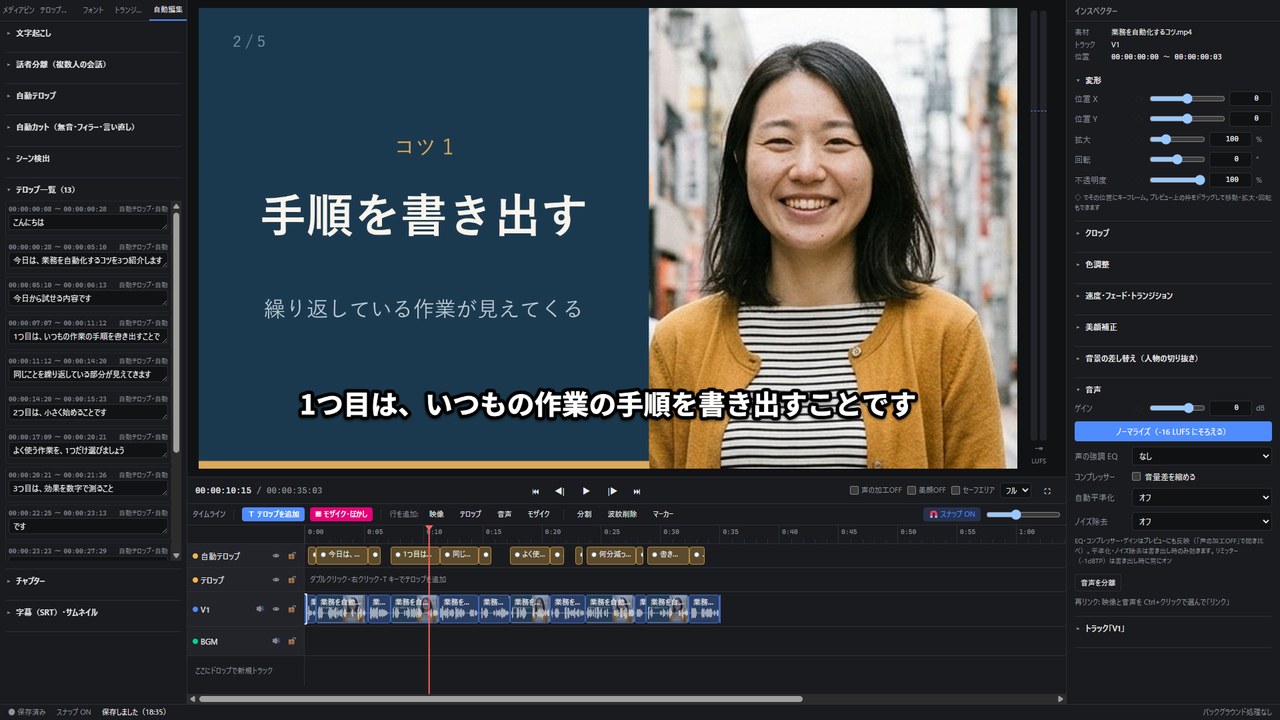Image resolution: width=1280 pixels, height=720 pixels.
Task: Toggle the eye icon on the 自動テロップ track
Action: pos(276,556)
